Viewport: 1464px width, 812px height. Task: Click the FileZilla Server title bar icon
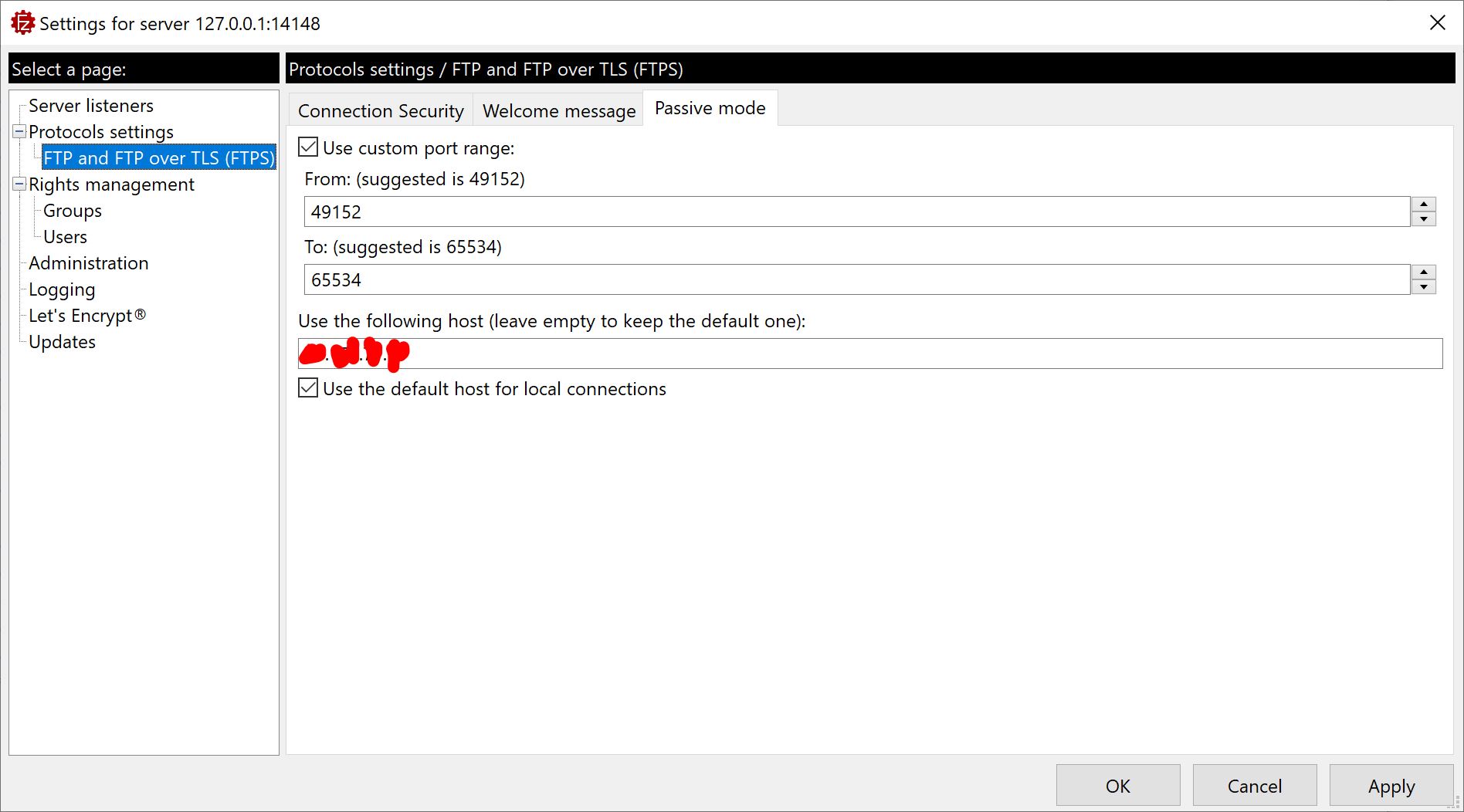tap(22, 23)
